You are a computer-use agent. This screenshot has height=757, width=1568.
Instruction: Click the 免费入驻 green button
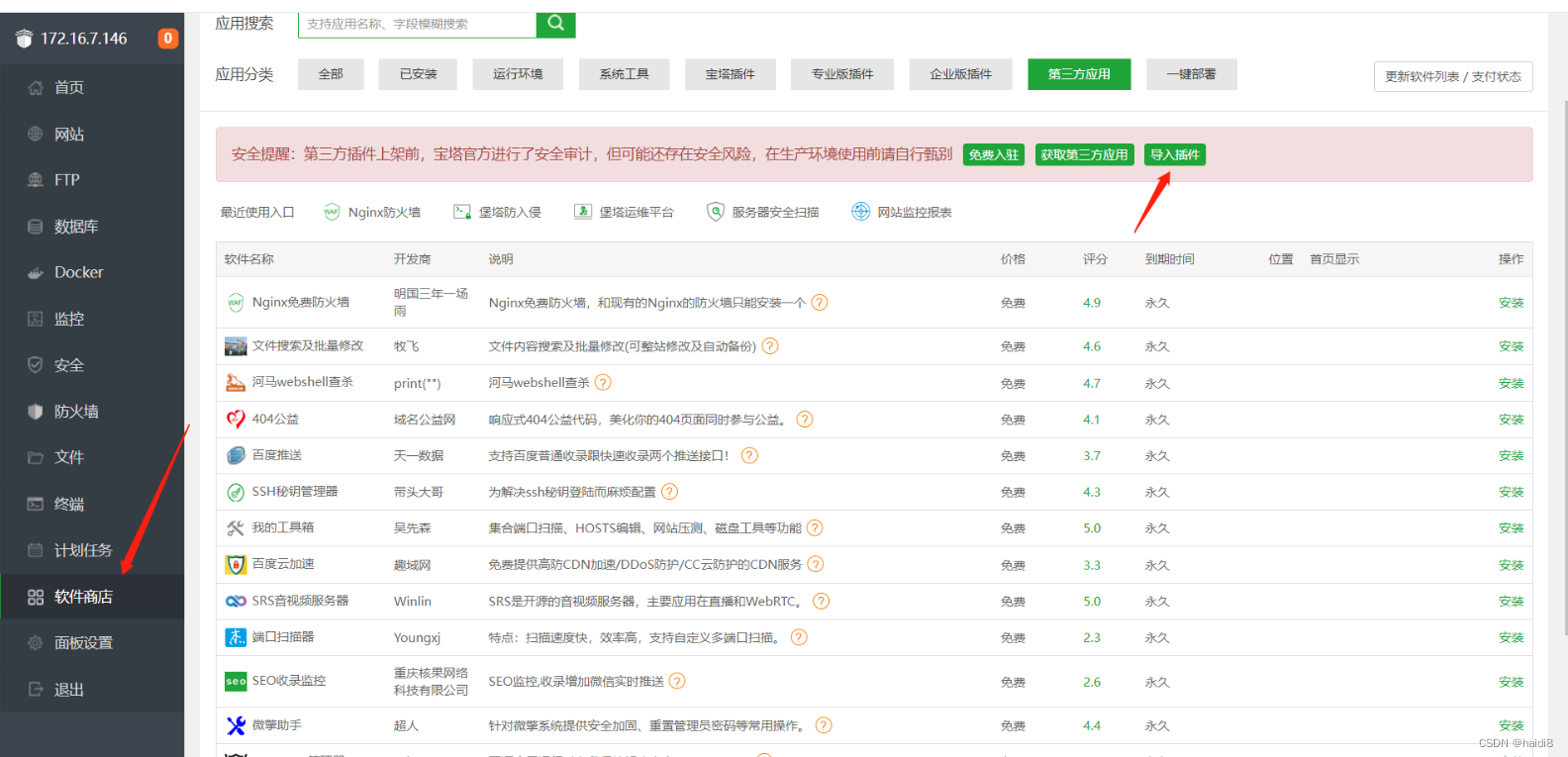click(x=994, y=154)
